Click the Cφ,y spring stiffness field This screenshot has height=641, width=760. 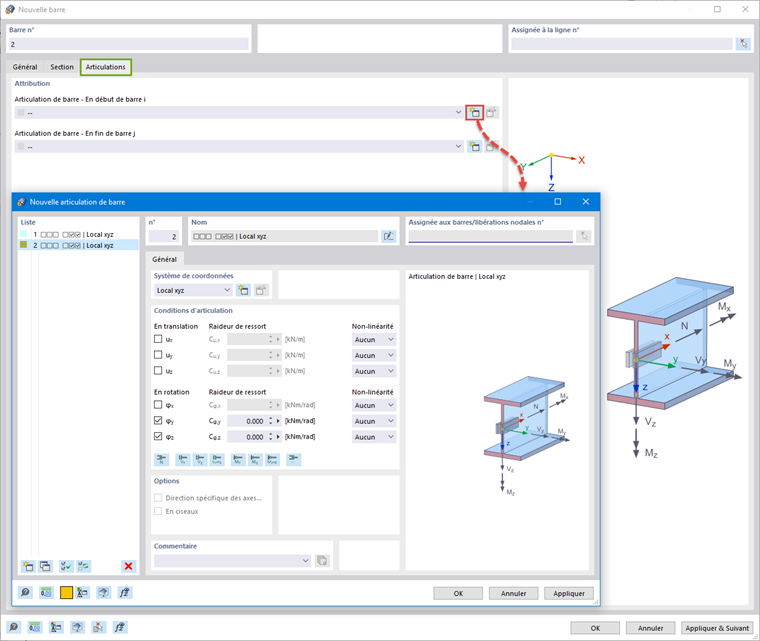coord(246,421)
